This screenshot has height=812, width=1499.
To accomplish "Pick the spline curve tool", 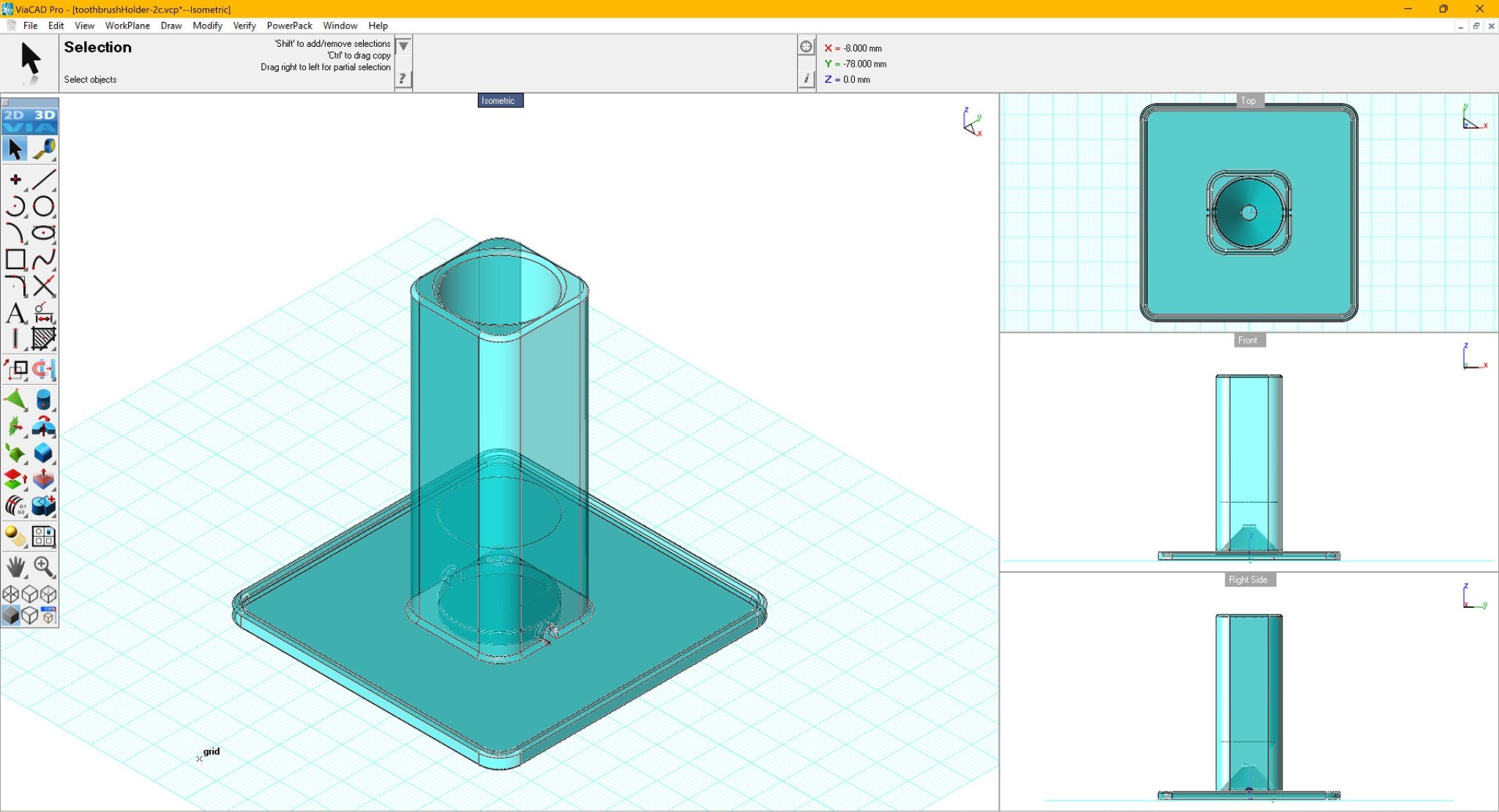I will [x=44, y=259].
